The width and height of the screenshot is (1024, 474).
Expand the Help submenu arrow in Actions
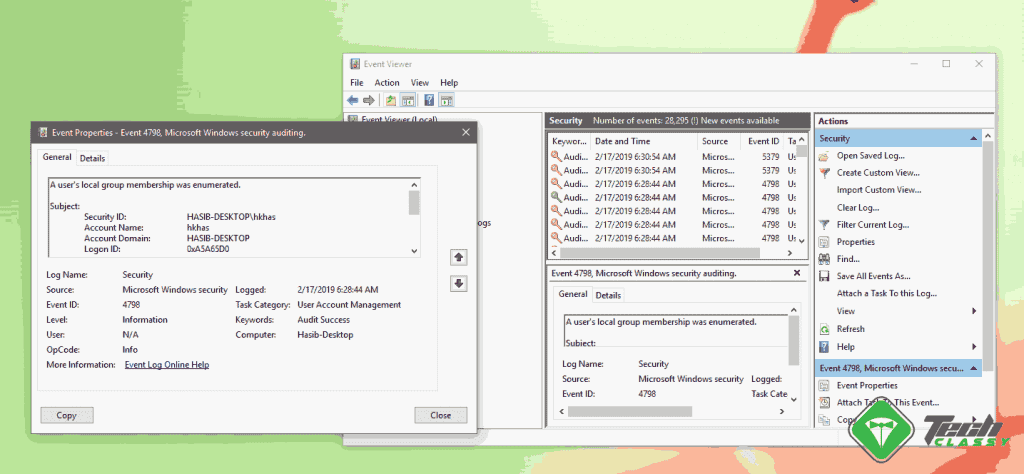(974, 347)
